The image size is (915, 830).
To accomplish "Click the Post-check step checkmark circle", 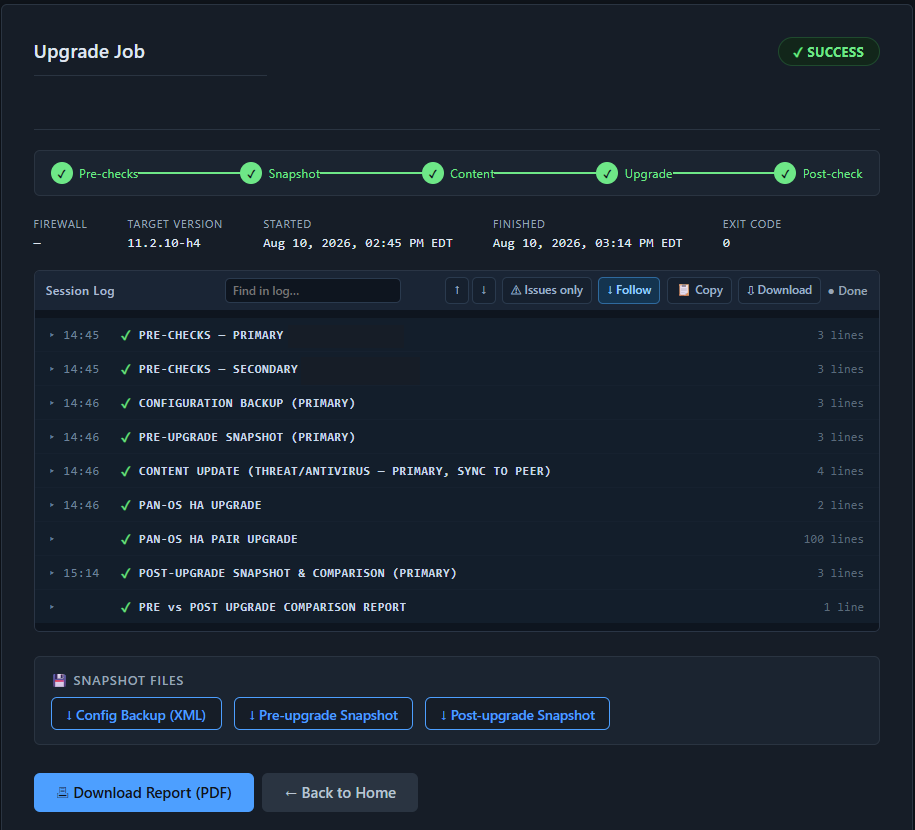I will pyautogui.click(x=785, y=173).
